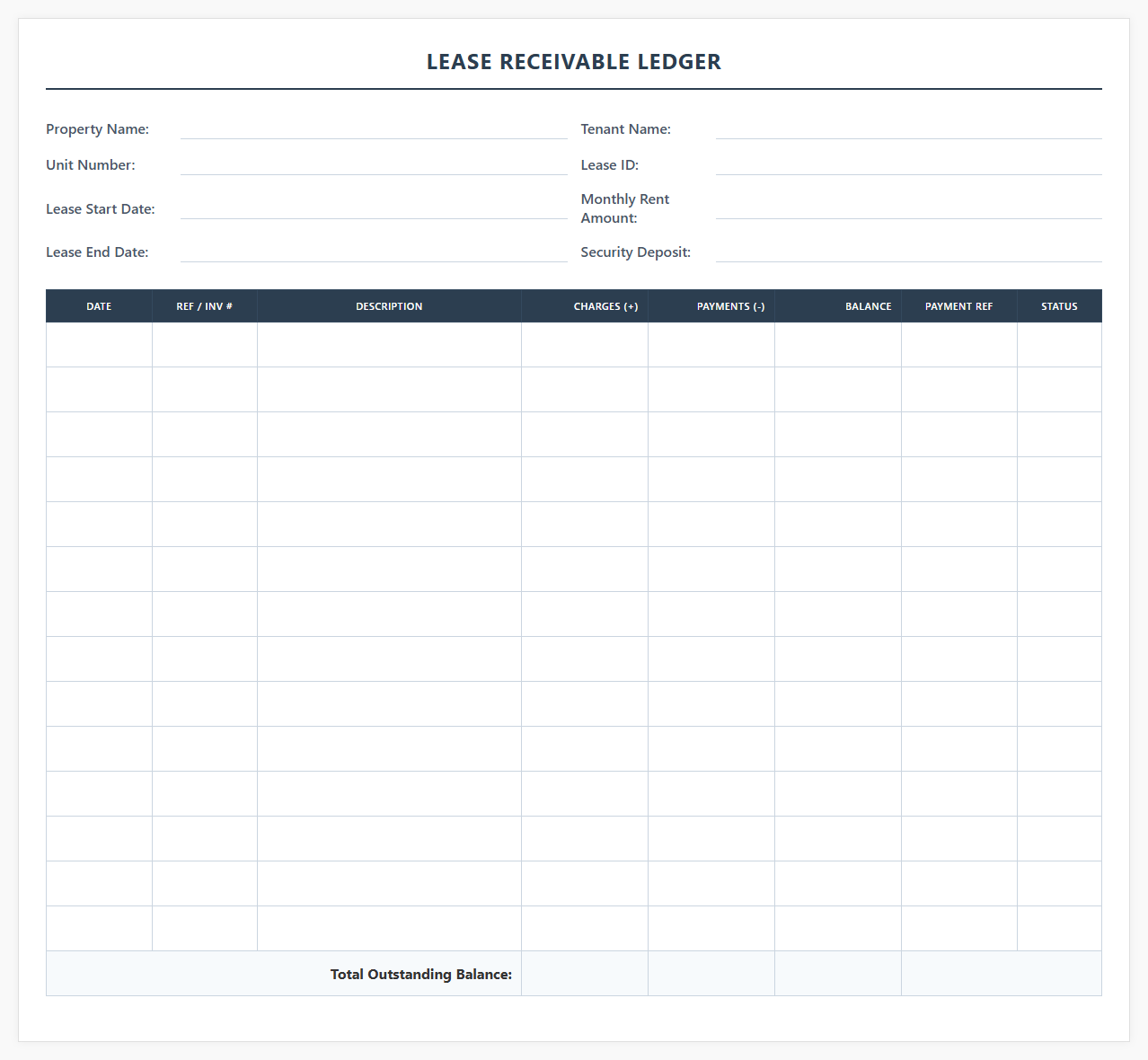Click the total charges cell in the footer row
This screenshot has width=1148, height=1060.
[585, 974]
